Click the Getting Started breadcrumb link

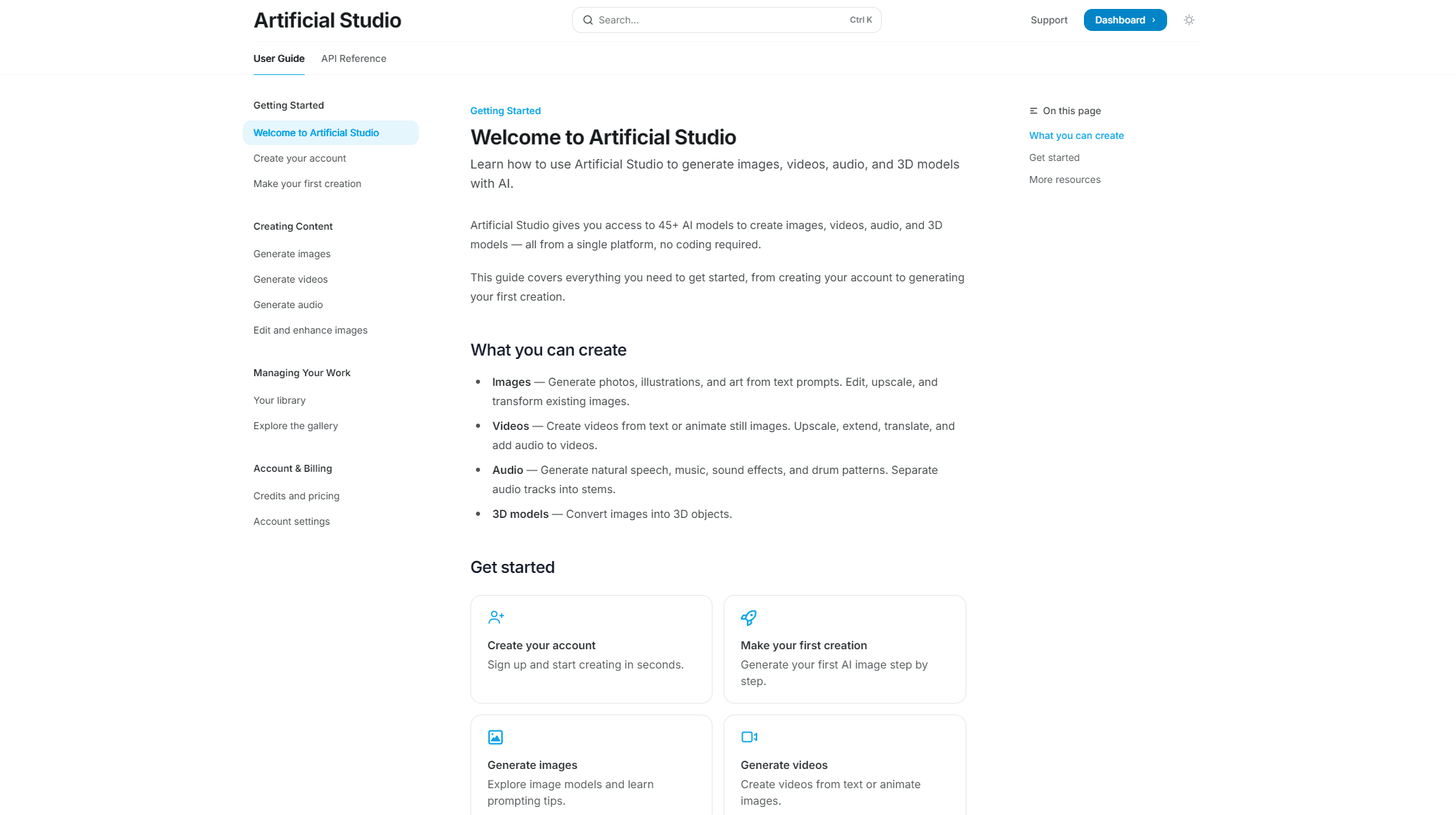(x=505, y=111)
